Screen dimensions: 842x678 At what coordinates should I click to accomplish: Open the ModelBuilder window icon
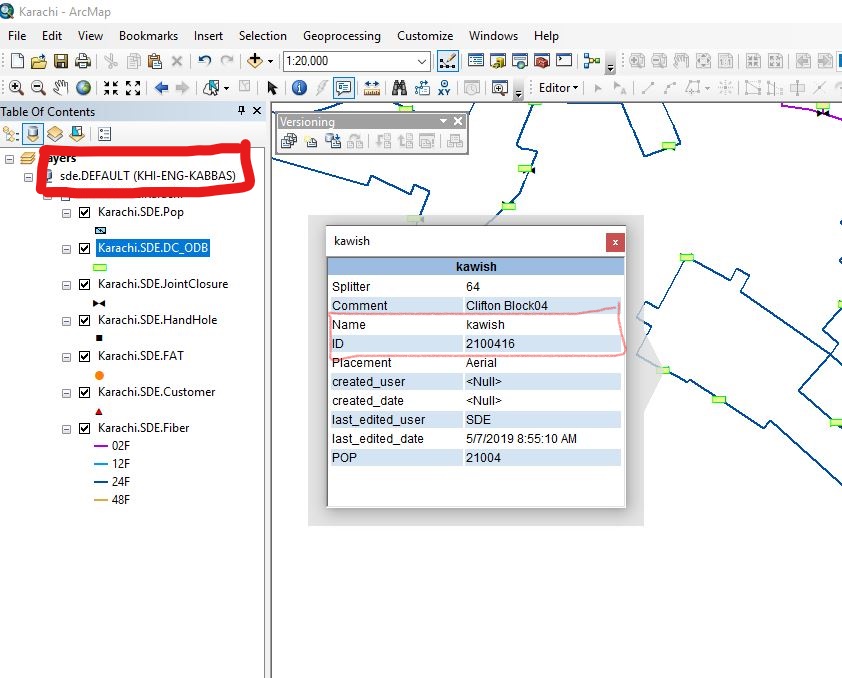click(592, 61)
